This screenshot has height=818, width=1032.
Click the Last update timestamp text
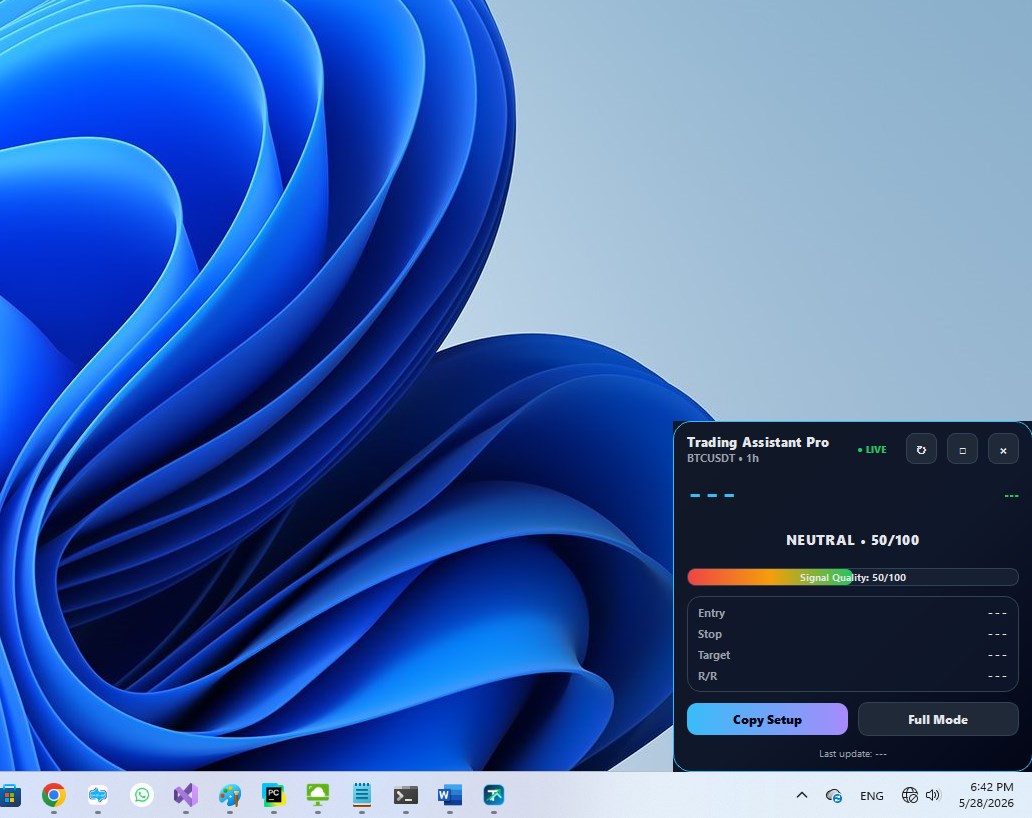(x=852, y=754)
